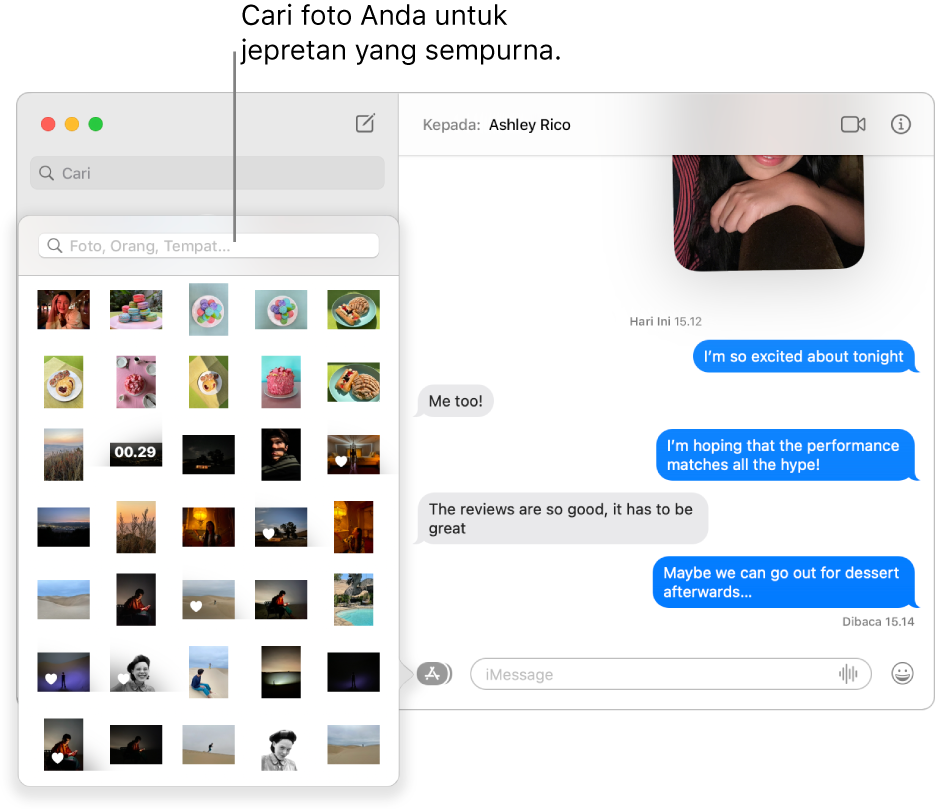Open the emoji and Tapback picker

902,674
